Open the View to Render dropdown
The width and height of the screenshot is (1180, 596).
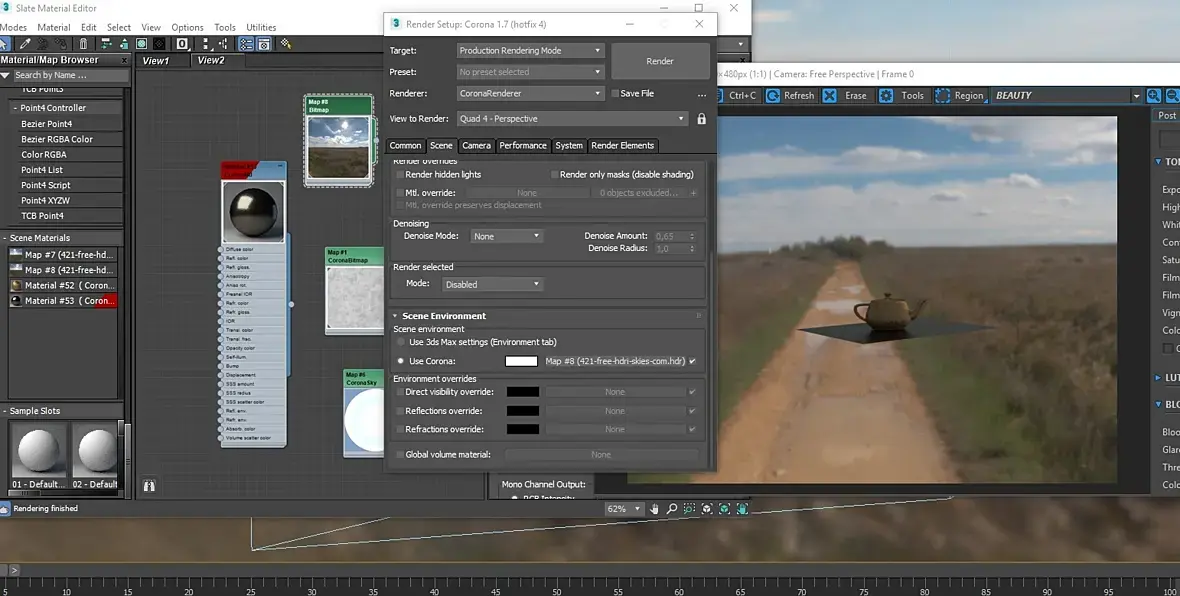[x=572, y=119]
